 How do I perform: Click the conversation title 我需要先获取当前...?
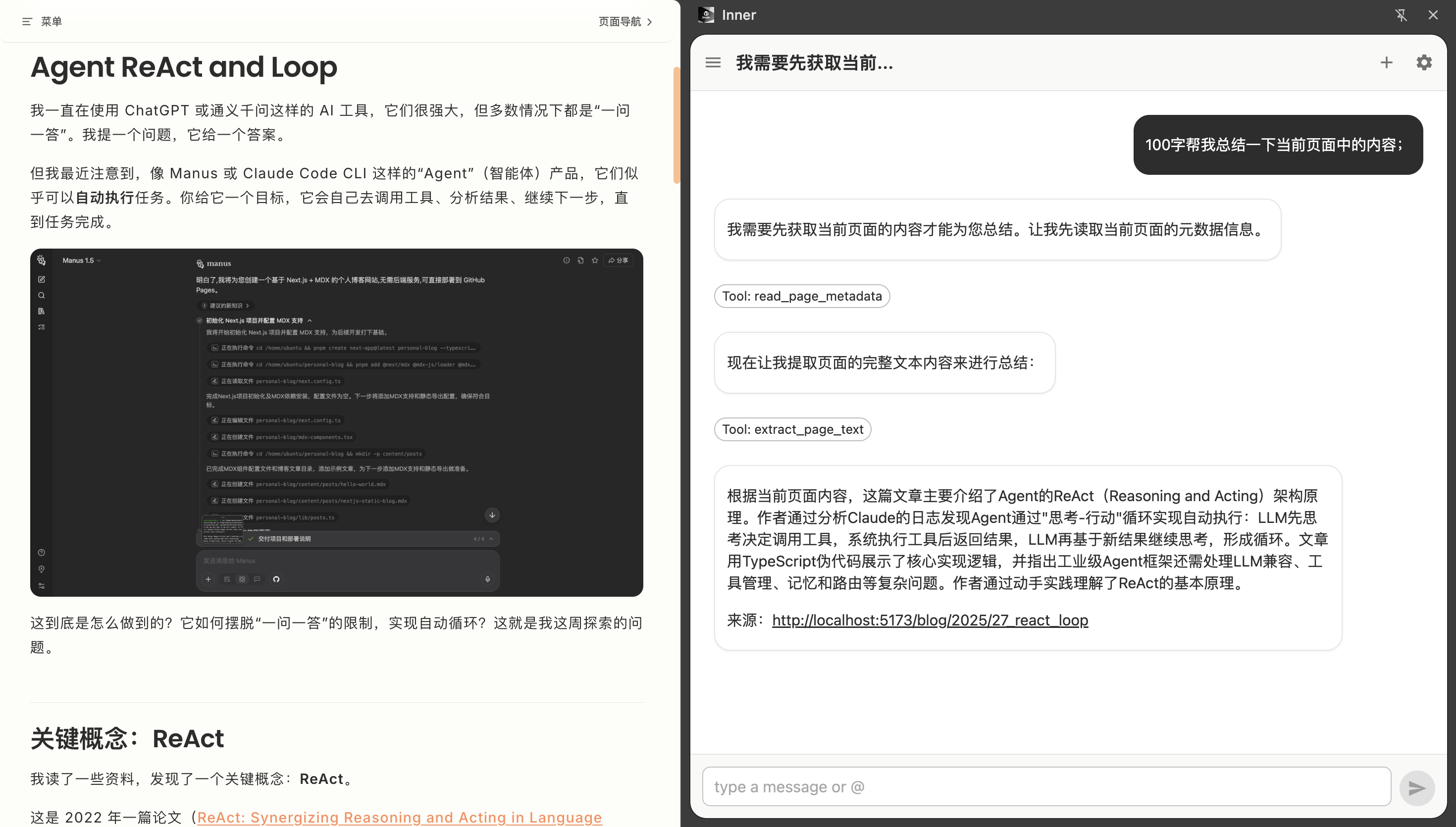pos(814,63)
